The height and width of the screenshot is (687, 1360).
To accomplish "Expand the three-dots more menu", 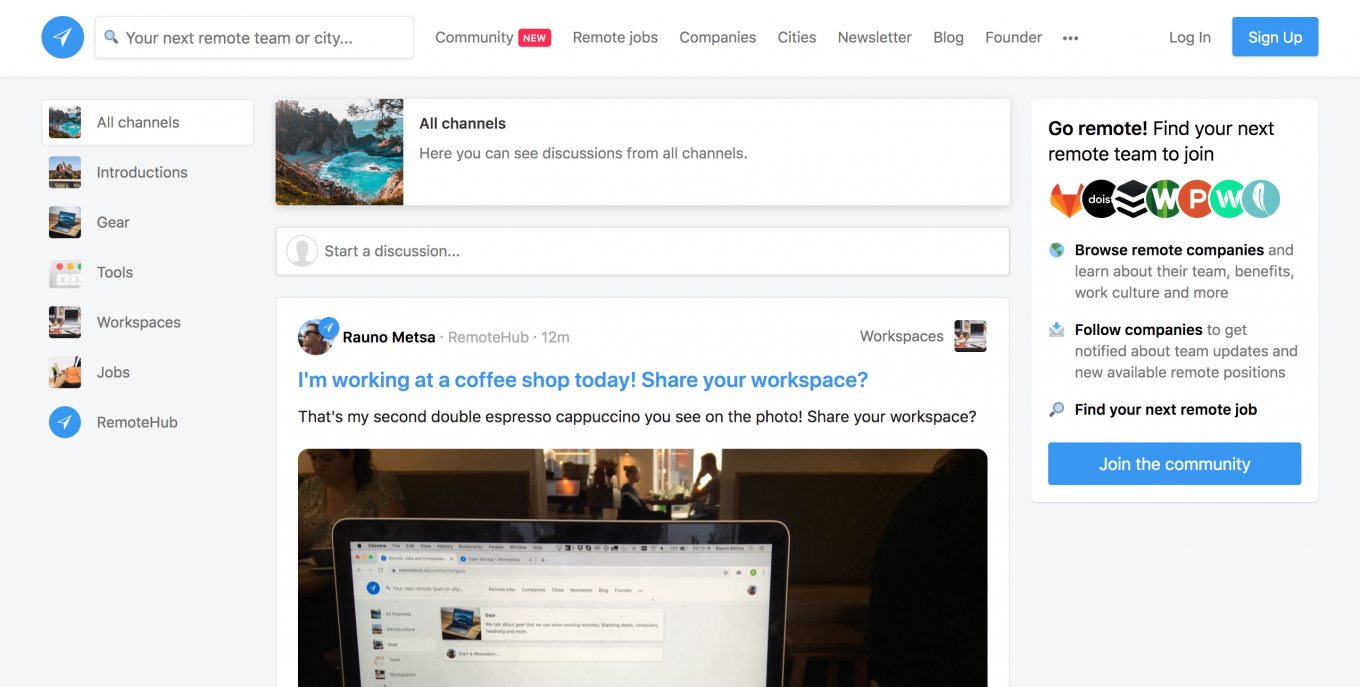I will point(1070,38).
